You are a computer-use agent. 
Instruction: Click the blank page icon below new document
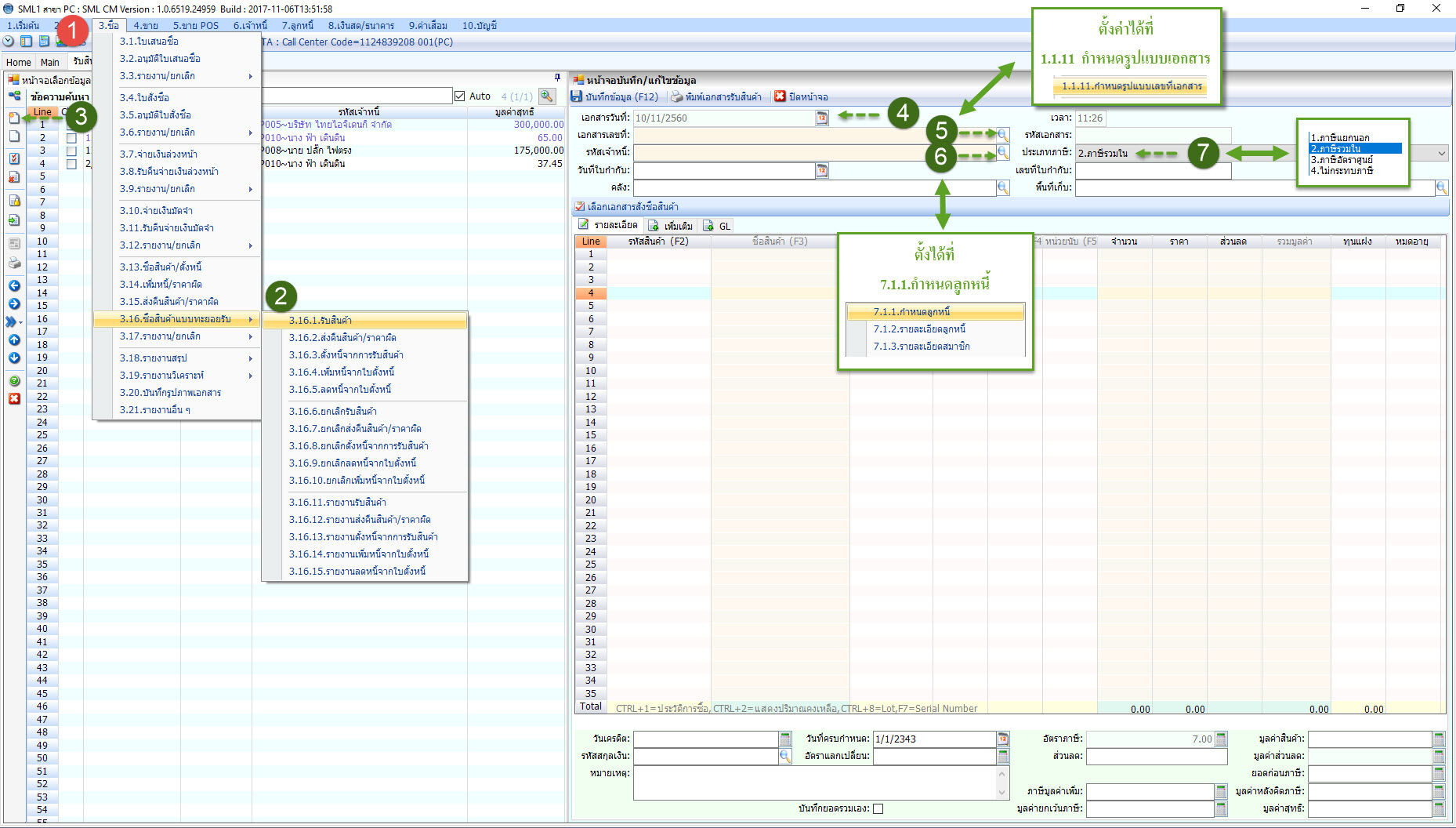(x=14, y=136)
